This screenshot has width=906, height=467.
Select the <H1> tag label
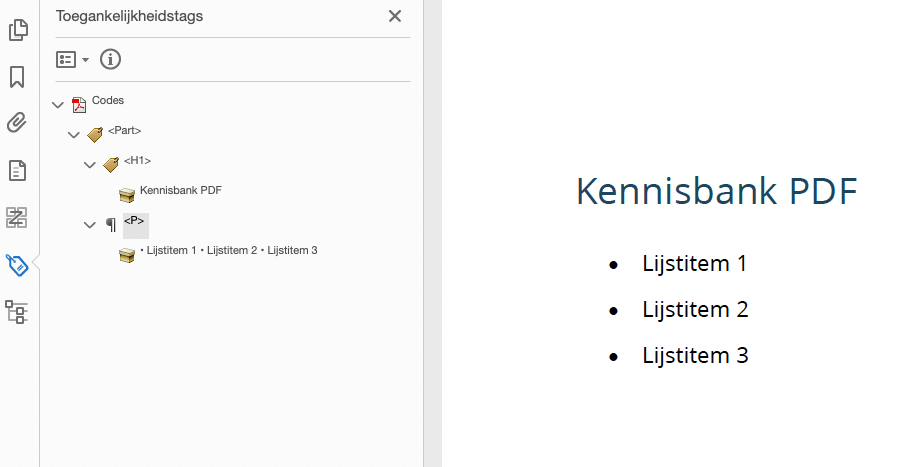point(138,161)
